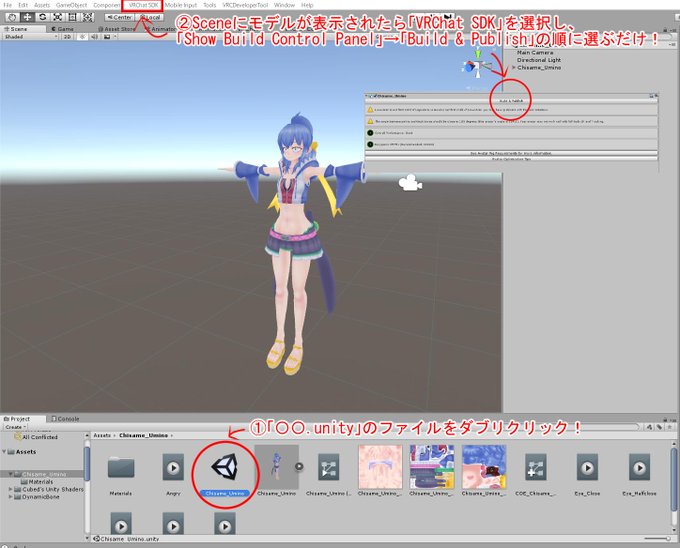Viewport: 680px width, 548px height.
Task: Open the VRCDeveloperTool menu
Action: point(245,5)
